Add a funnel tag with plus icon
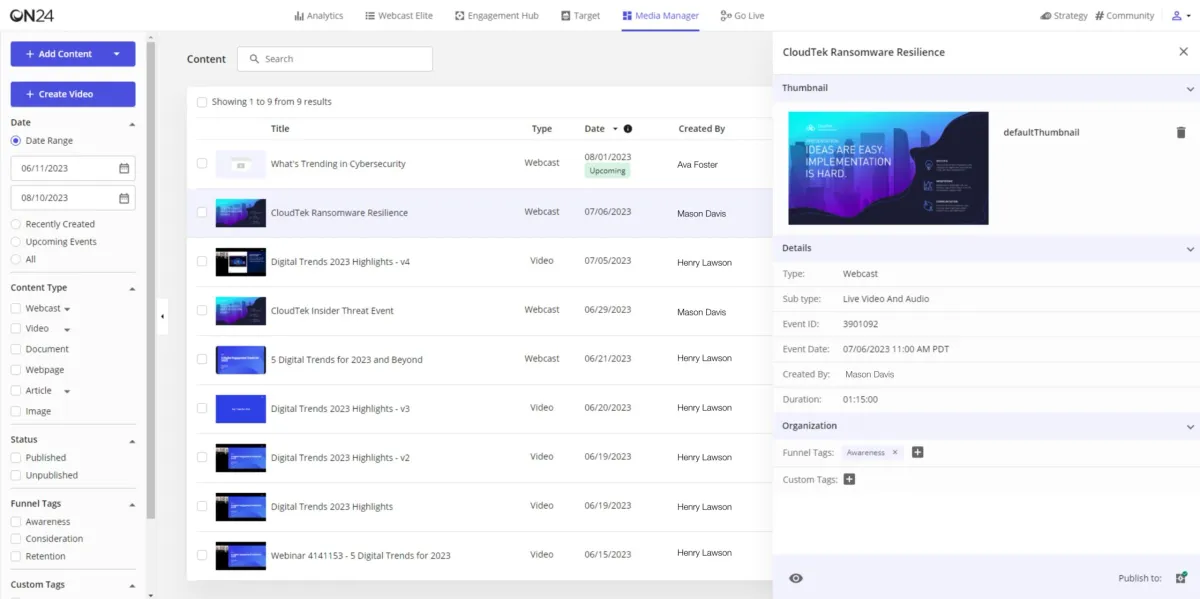This screenshot has width=1200, height=599. (918, 452)
